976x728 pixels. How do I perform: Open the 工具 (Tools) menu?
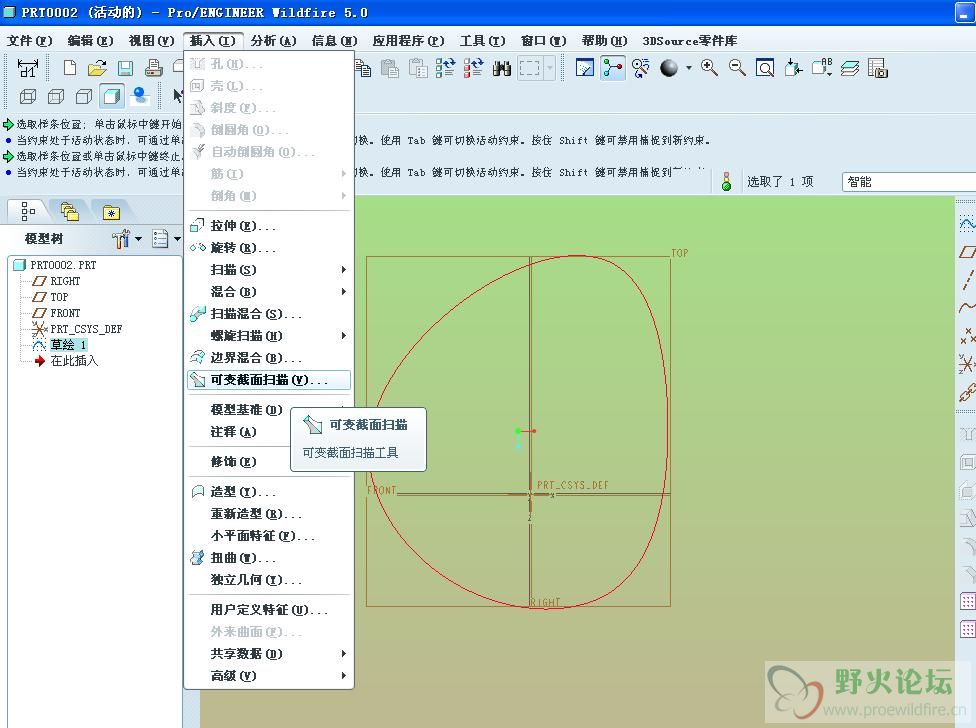(482, 40)
